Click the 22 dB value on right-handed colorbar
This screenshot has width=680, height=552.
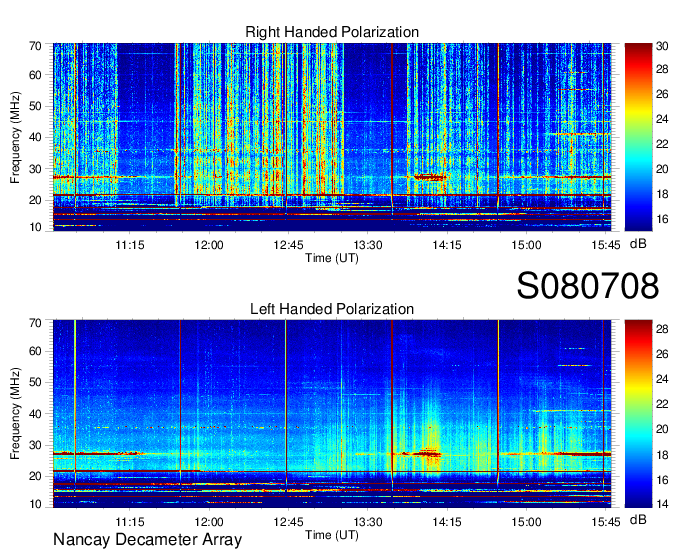[x=662, y=144]
